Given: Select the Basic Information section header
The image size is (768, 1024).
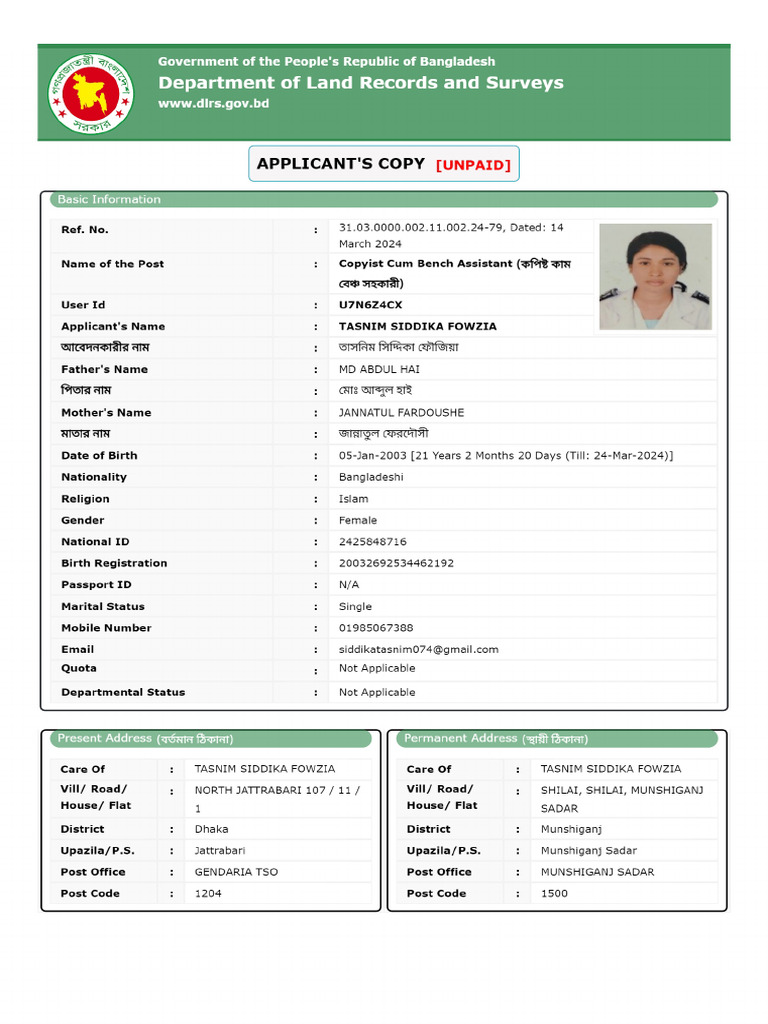Looking at the screenshot, I should pyautogui.click(x=384, y=199).
